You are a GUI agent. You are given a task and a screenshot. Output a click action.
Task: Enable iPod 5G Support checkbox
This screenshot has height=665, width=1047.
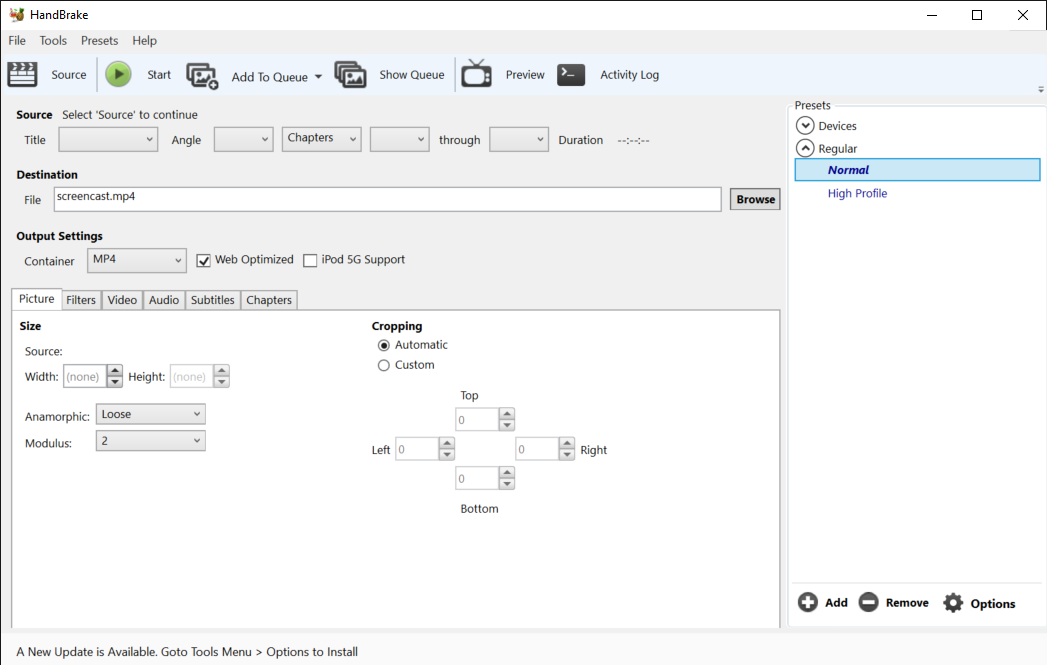[310, 260]
